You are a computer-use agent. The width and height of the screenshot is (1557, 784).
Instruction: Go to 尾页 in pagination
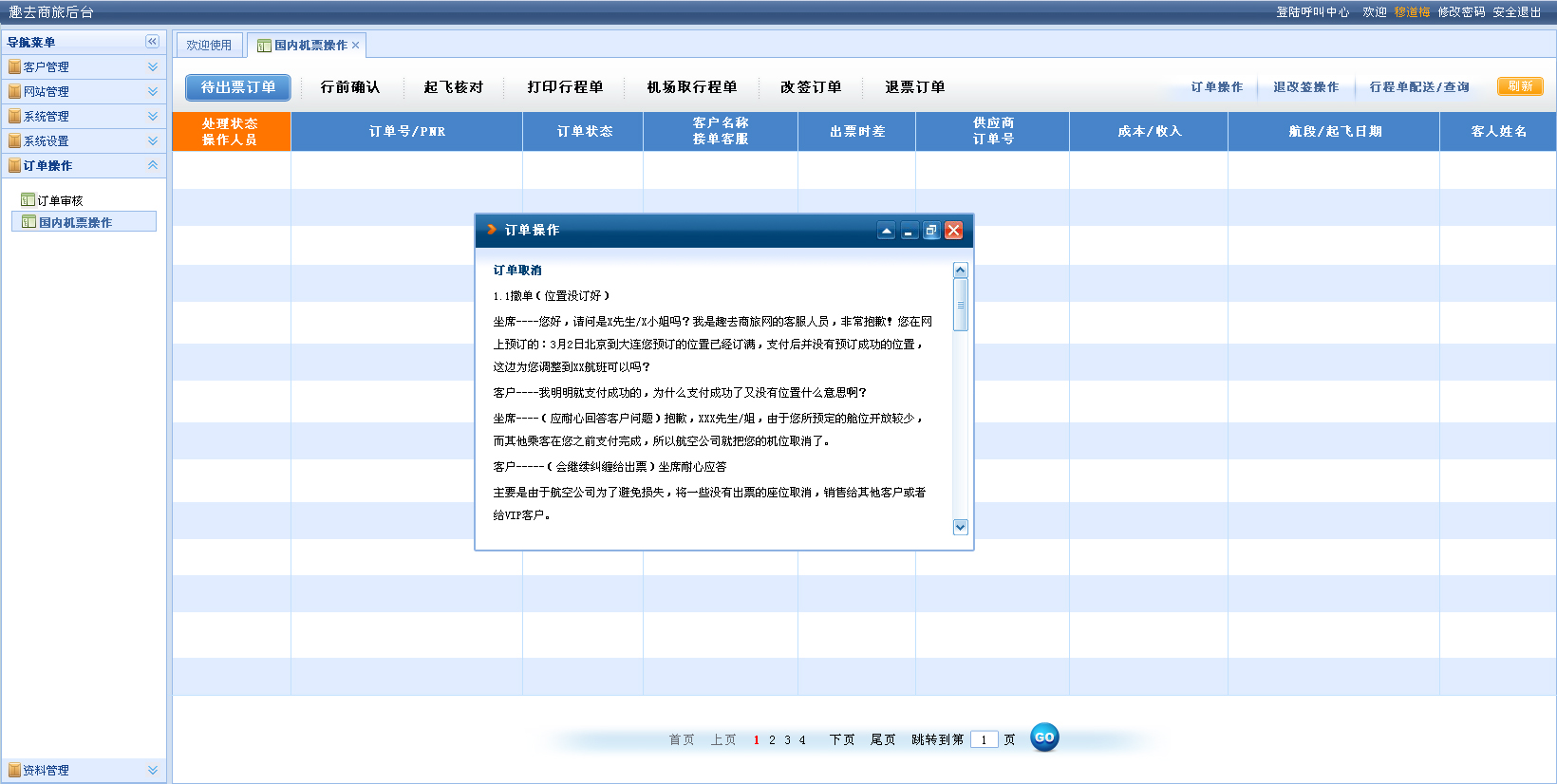click(x=883, y=739)
